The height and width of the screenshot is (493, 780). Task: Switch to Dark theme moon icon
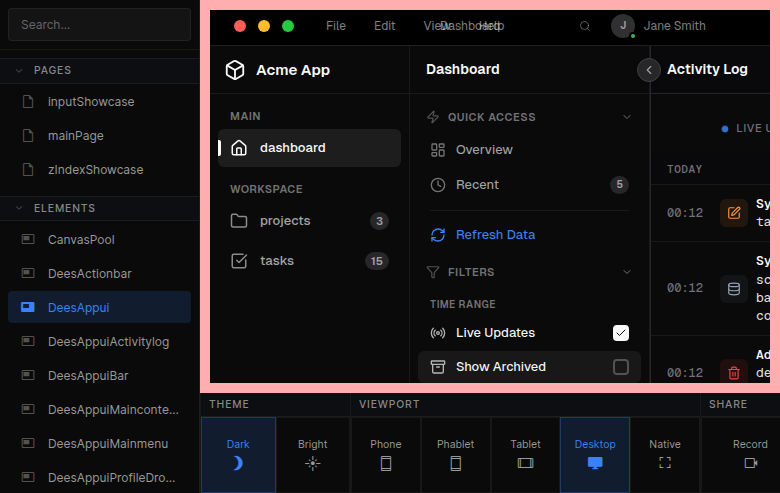point(238,462)
